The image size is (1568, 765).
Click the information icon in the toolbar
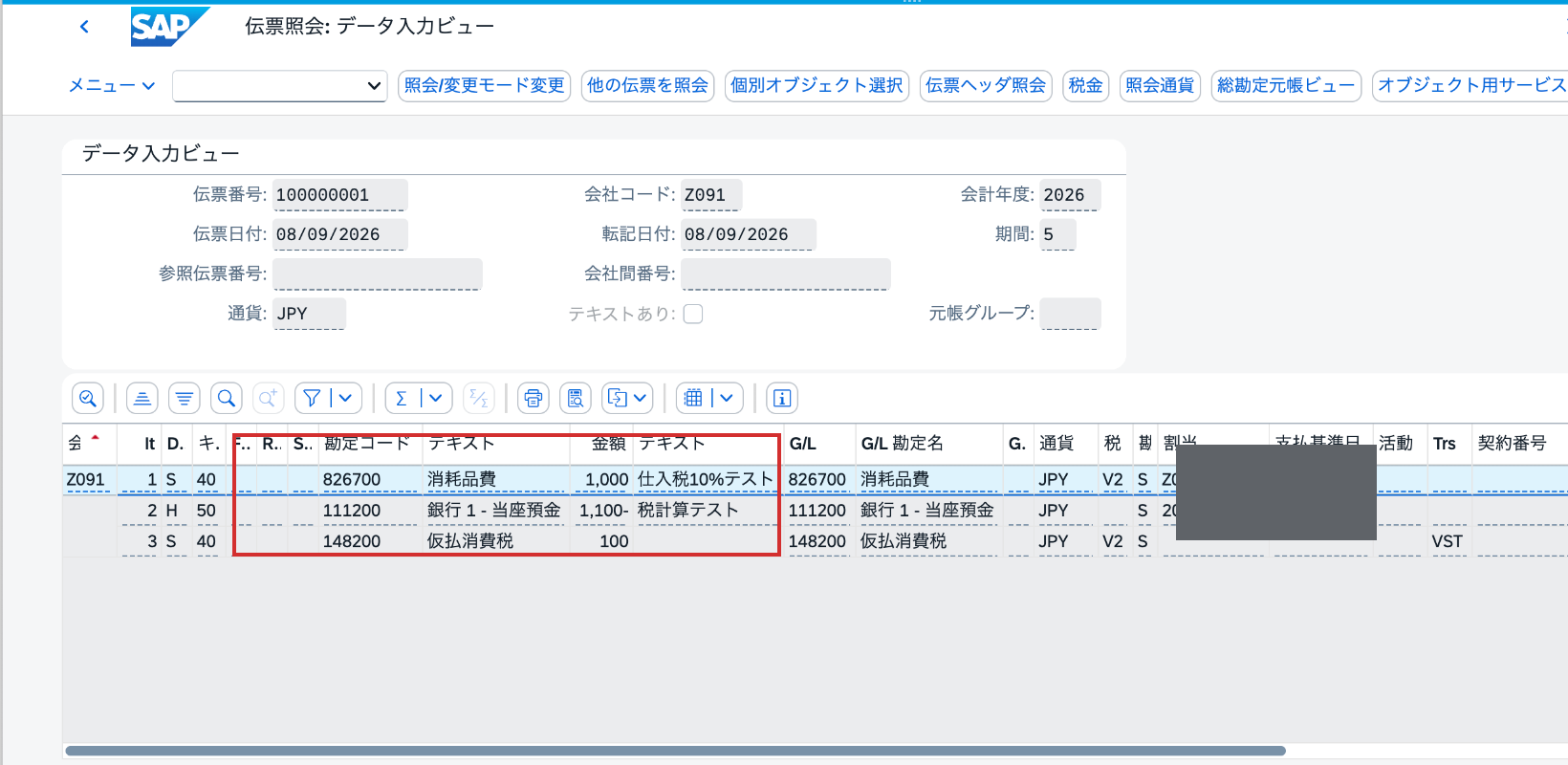pyautogui.click(x=782, y=398)
